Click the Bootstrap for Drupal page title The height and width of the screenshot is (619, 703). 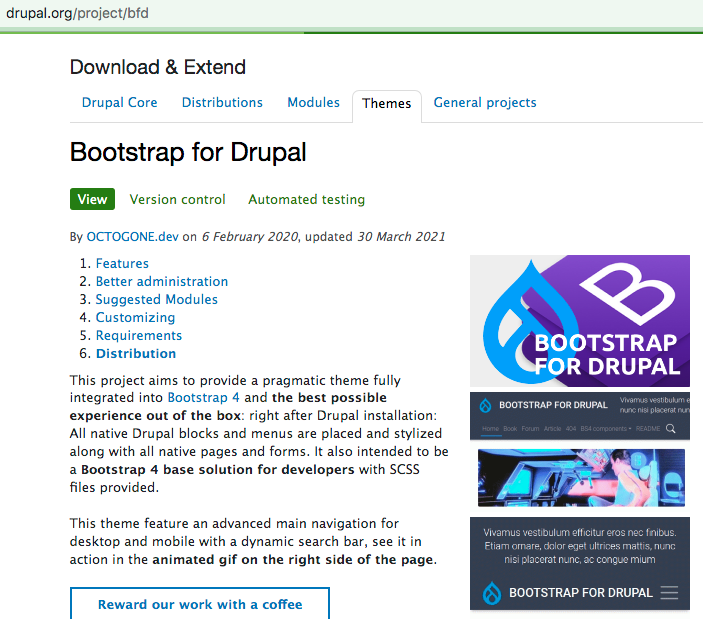click(x=188, y=152)
